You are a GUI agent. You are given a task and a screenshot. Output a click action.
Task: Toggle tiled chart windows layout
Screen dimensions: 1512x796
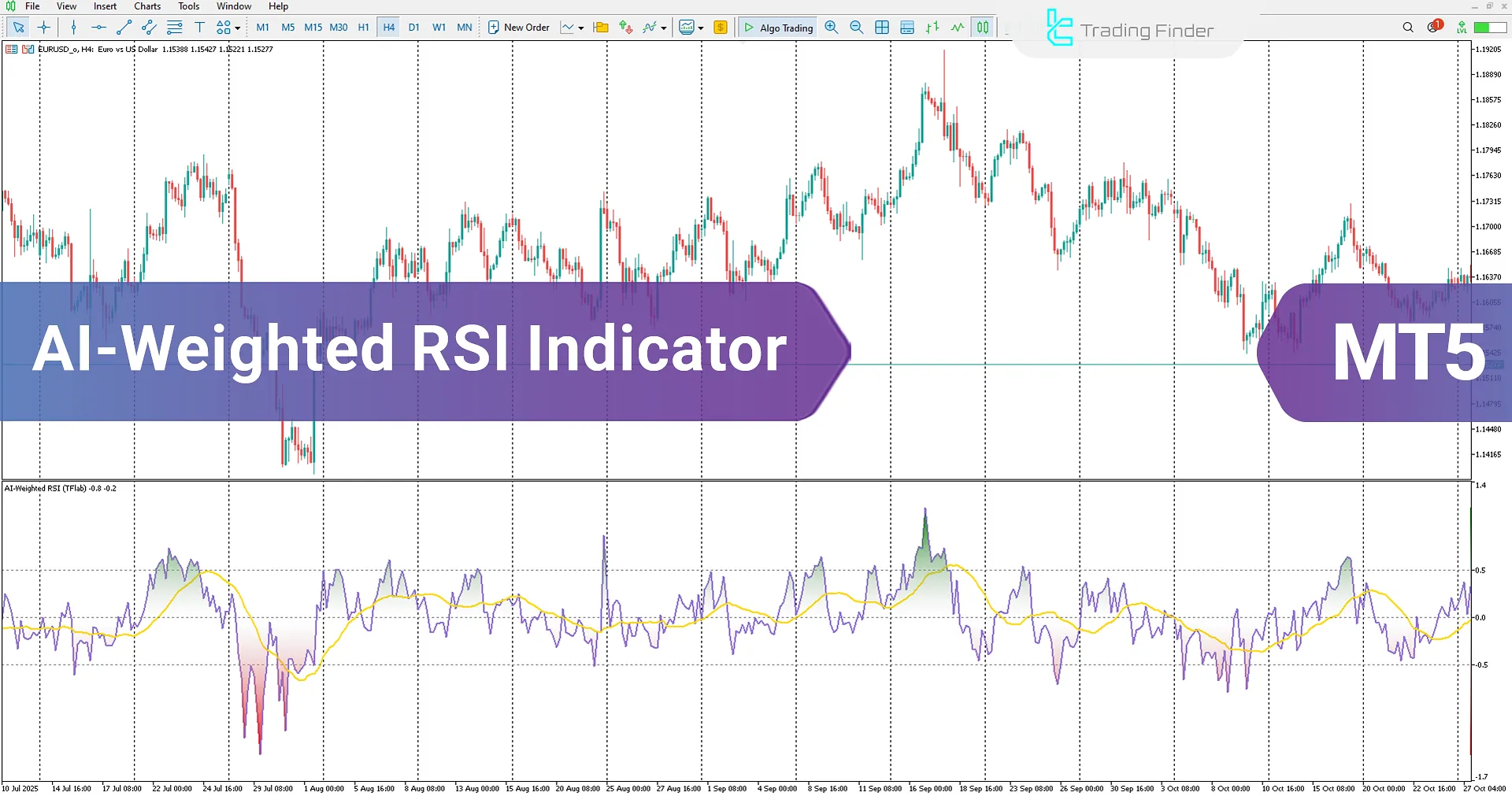tap(882, 27)
